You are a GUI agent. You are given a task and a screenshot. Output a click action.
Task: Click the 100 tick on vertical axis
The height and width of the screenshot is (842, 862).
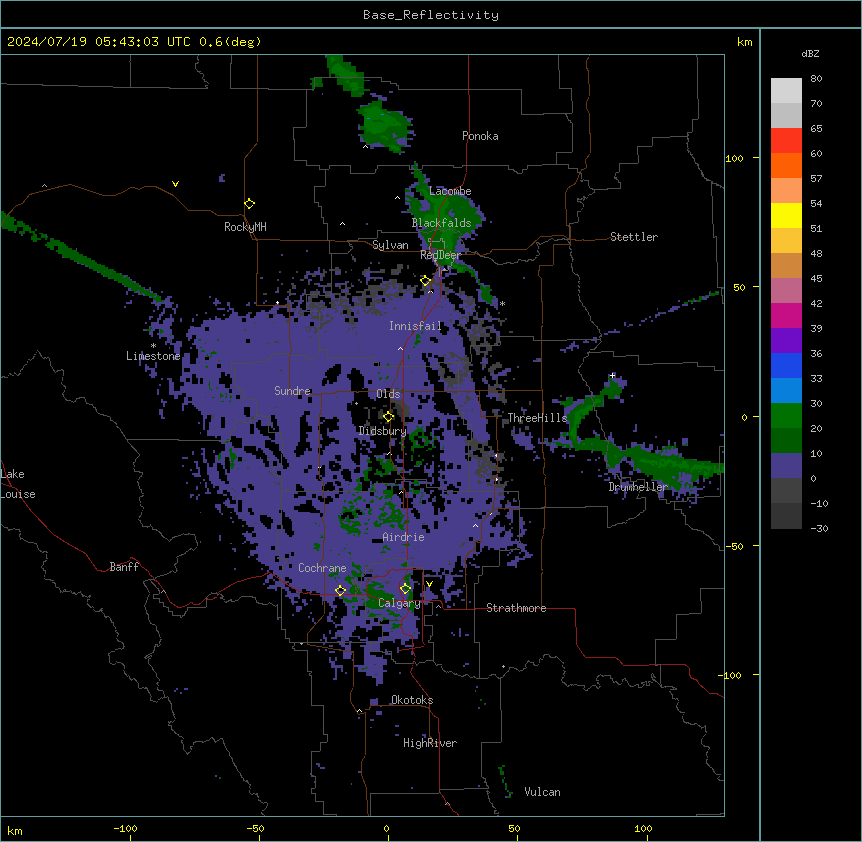click(x=734, y=158)
